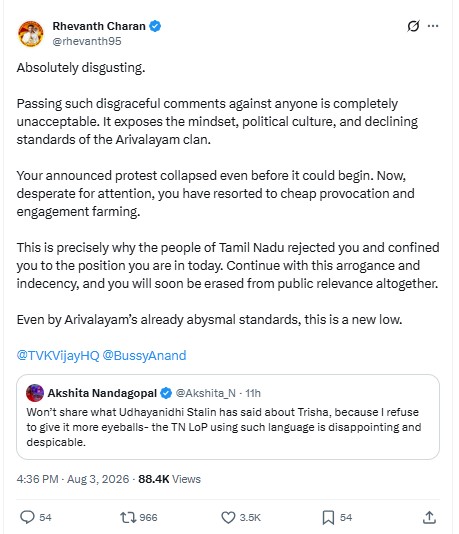This screenshot has height=534, width=459.
Task: Open the 11h timestamp of quoted post
Action: pos(253,393)
